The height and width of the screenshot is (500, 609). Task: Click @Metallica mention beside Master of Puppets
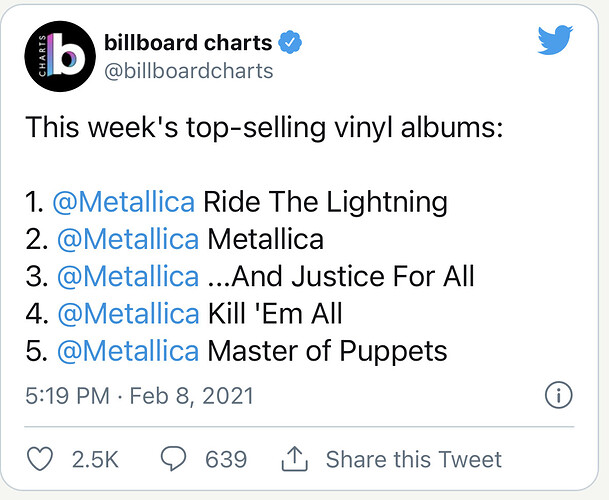coord(128,351)
